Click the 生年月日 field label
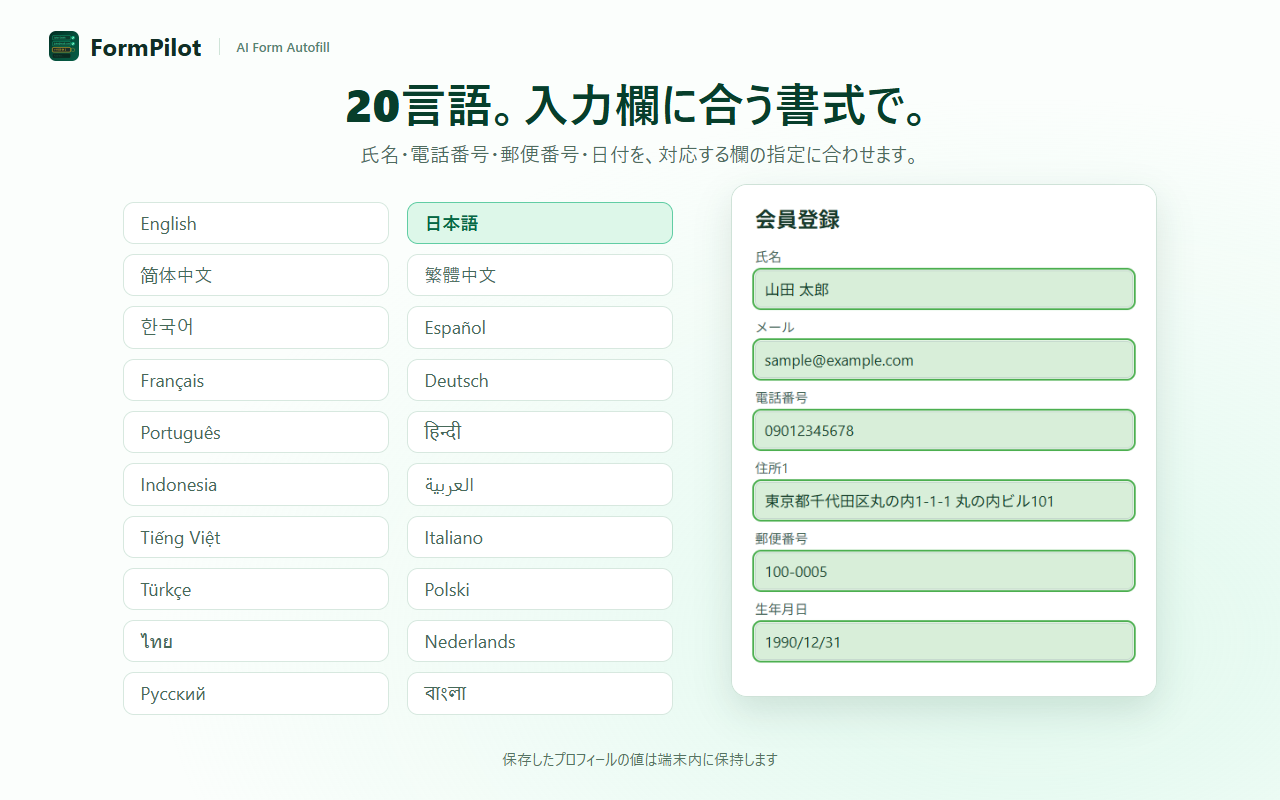The image size is (1280, 800). [781, 609]
